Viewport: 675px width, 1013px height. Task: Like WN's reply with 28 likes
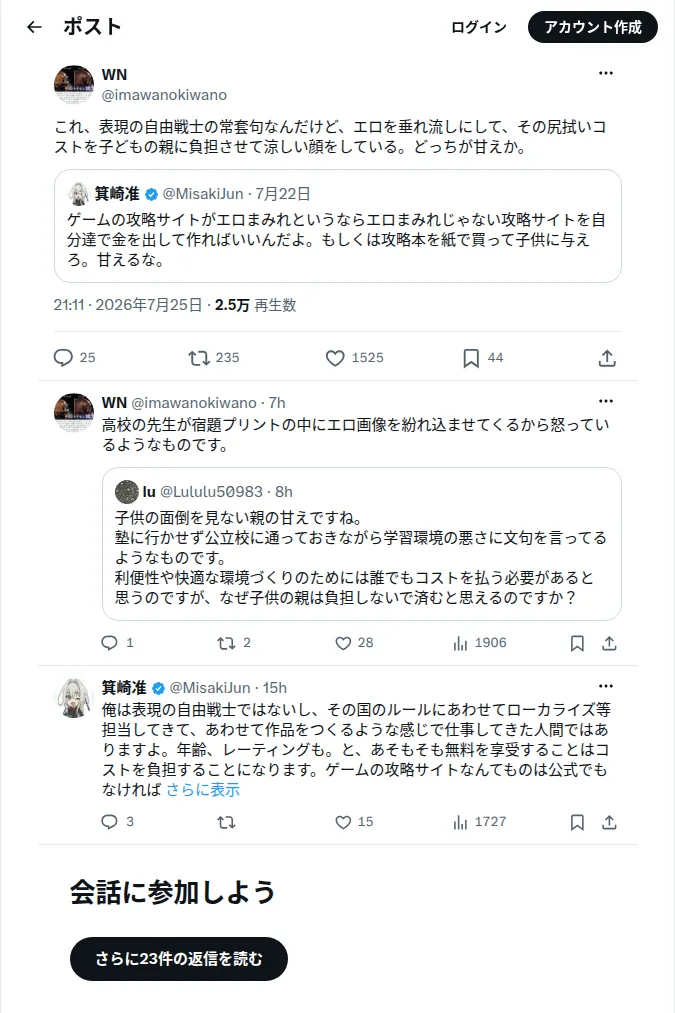(343, 643)
